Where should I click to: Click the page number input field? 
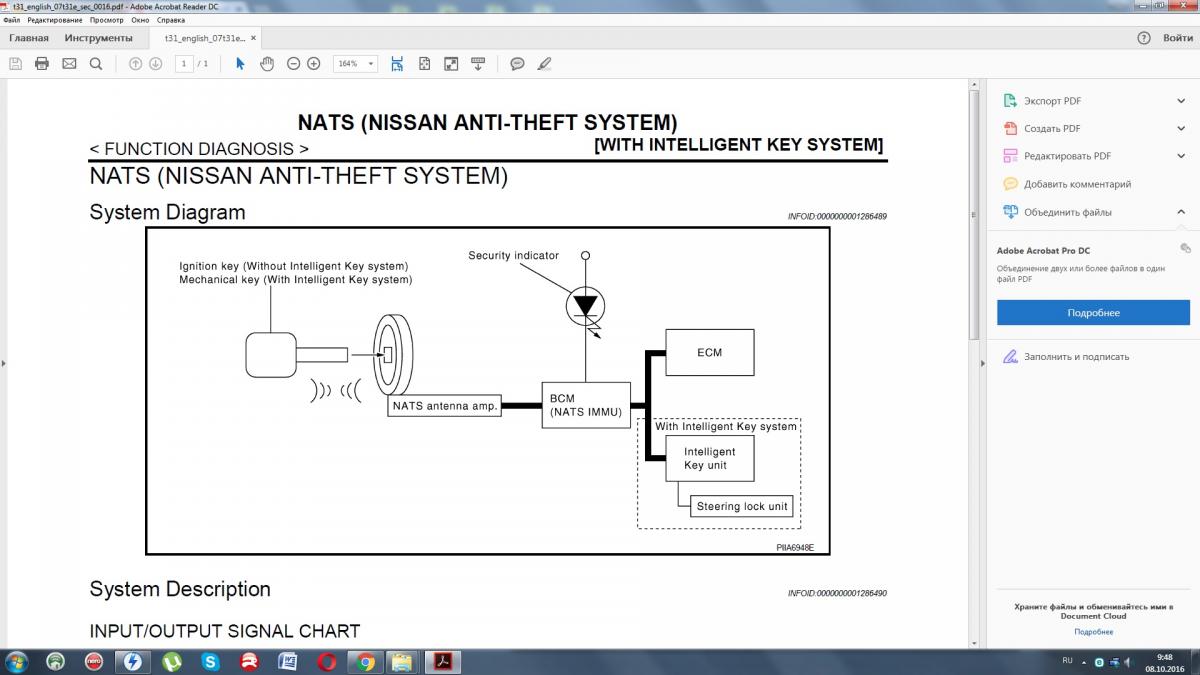point(184,63)
